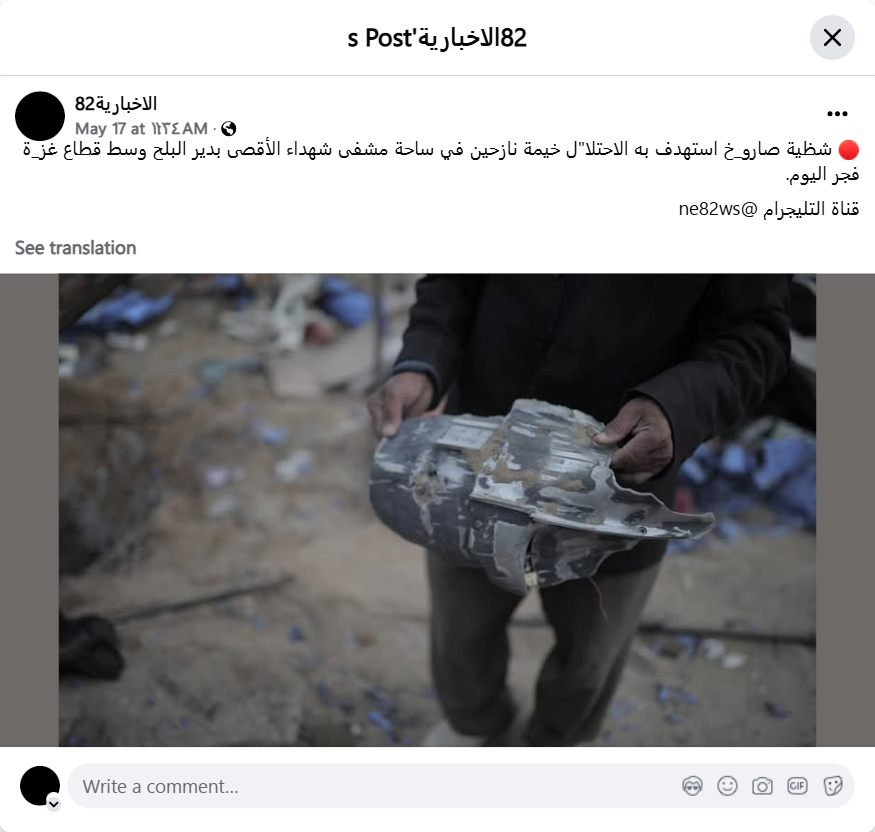
Task: Open the الاخبارية82 page name link
Action: click(116, 104)
